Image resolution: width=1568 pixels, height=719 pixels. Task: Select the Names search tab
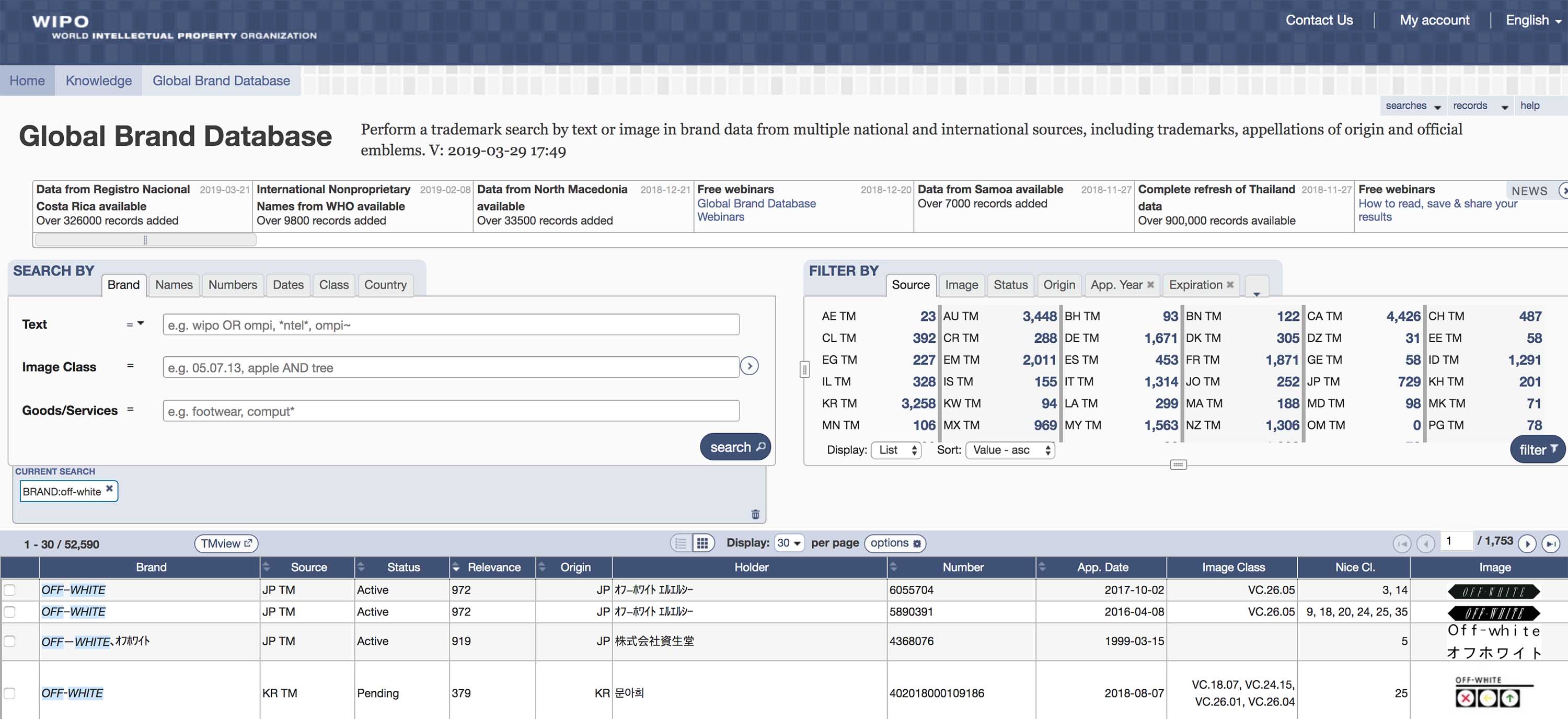pos(174,285)
